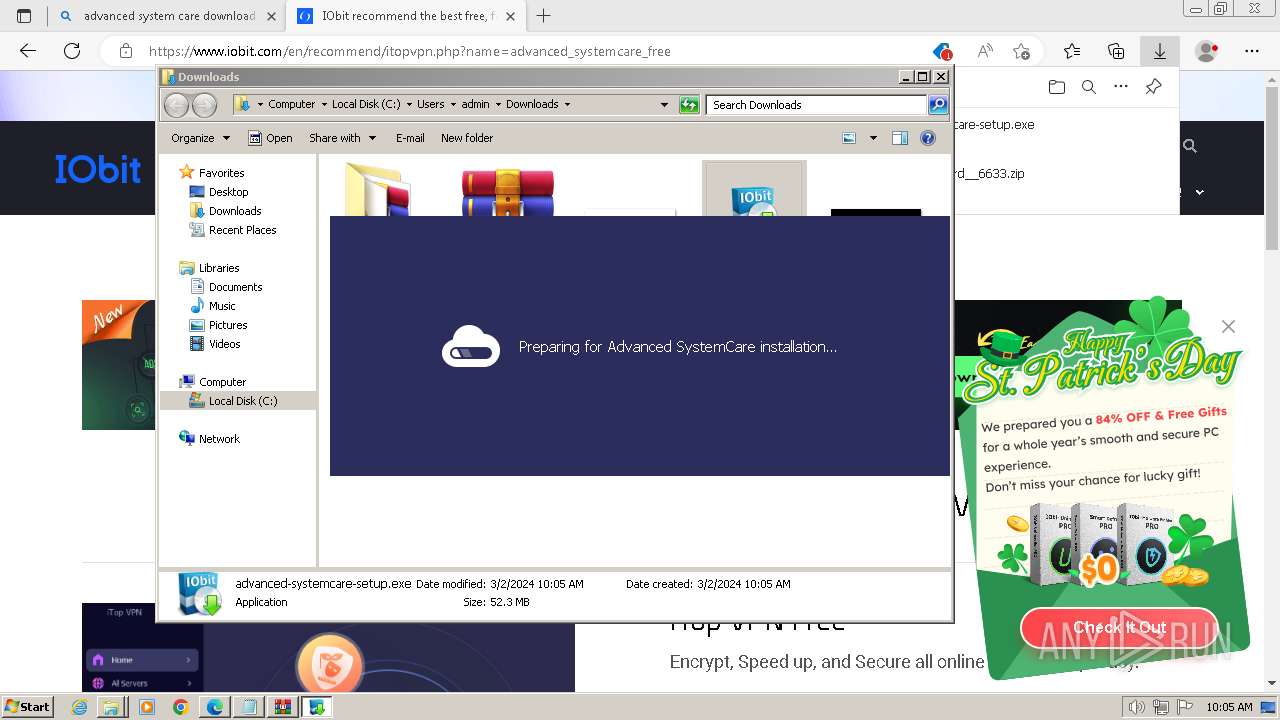This screenshot has width=1280, height=720.
Task: Open Edge collections icon
Action: click(1116, 51)
